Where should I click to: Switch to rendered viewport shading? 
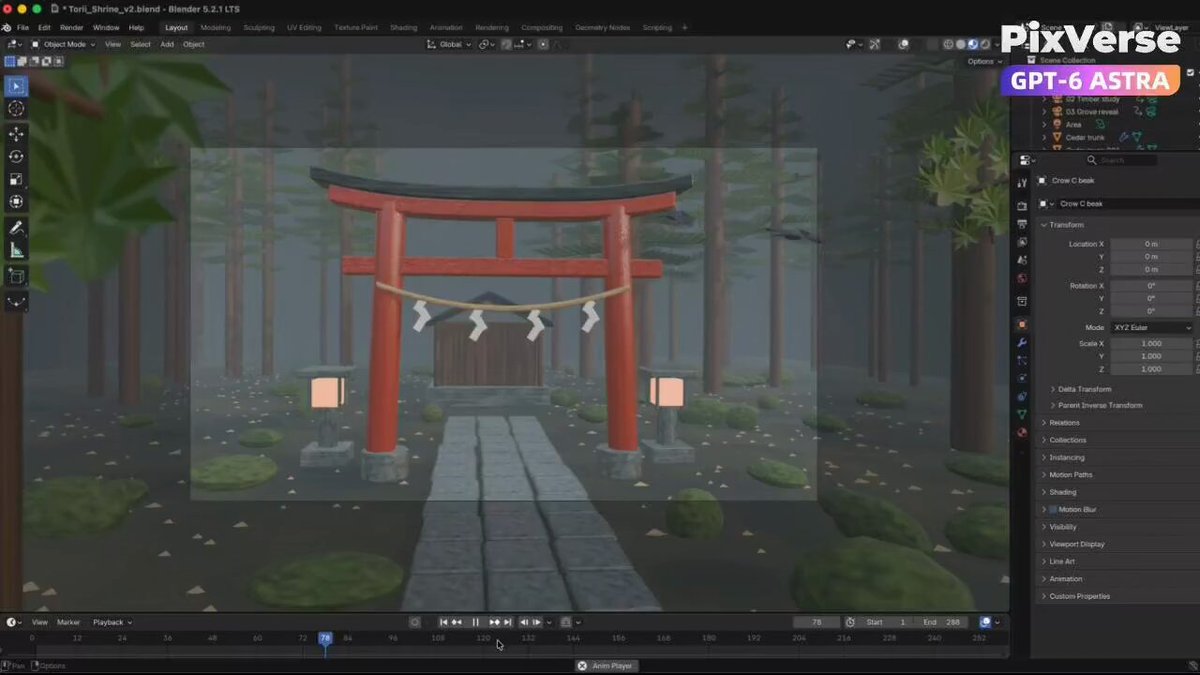(x=984, y=44)
